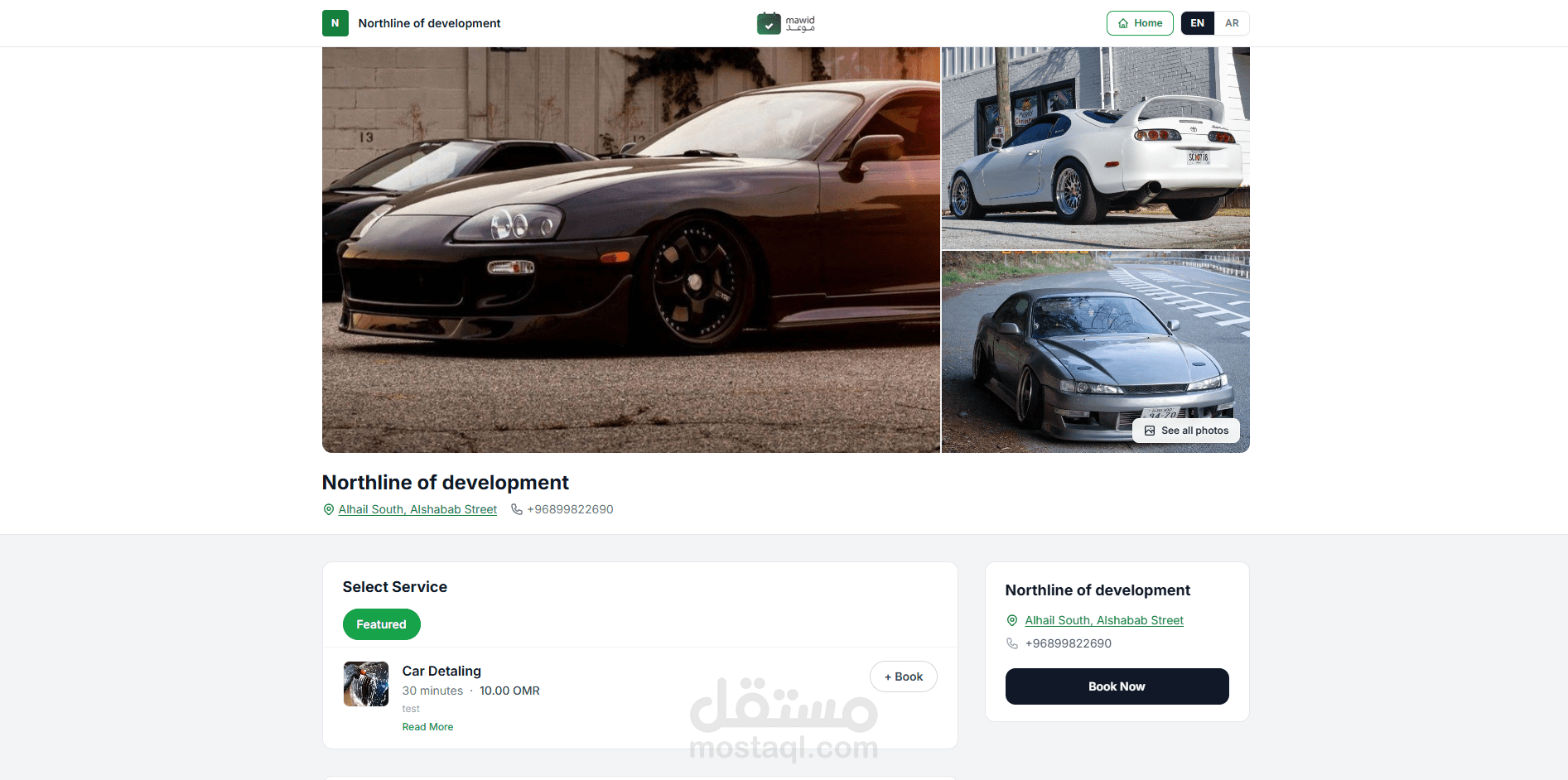Open the Home button in the header

click(1140, 23)
